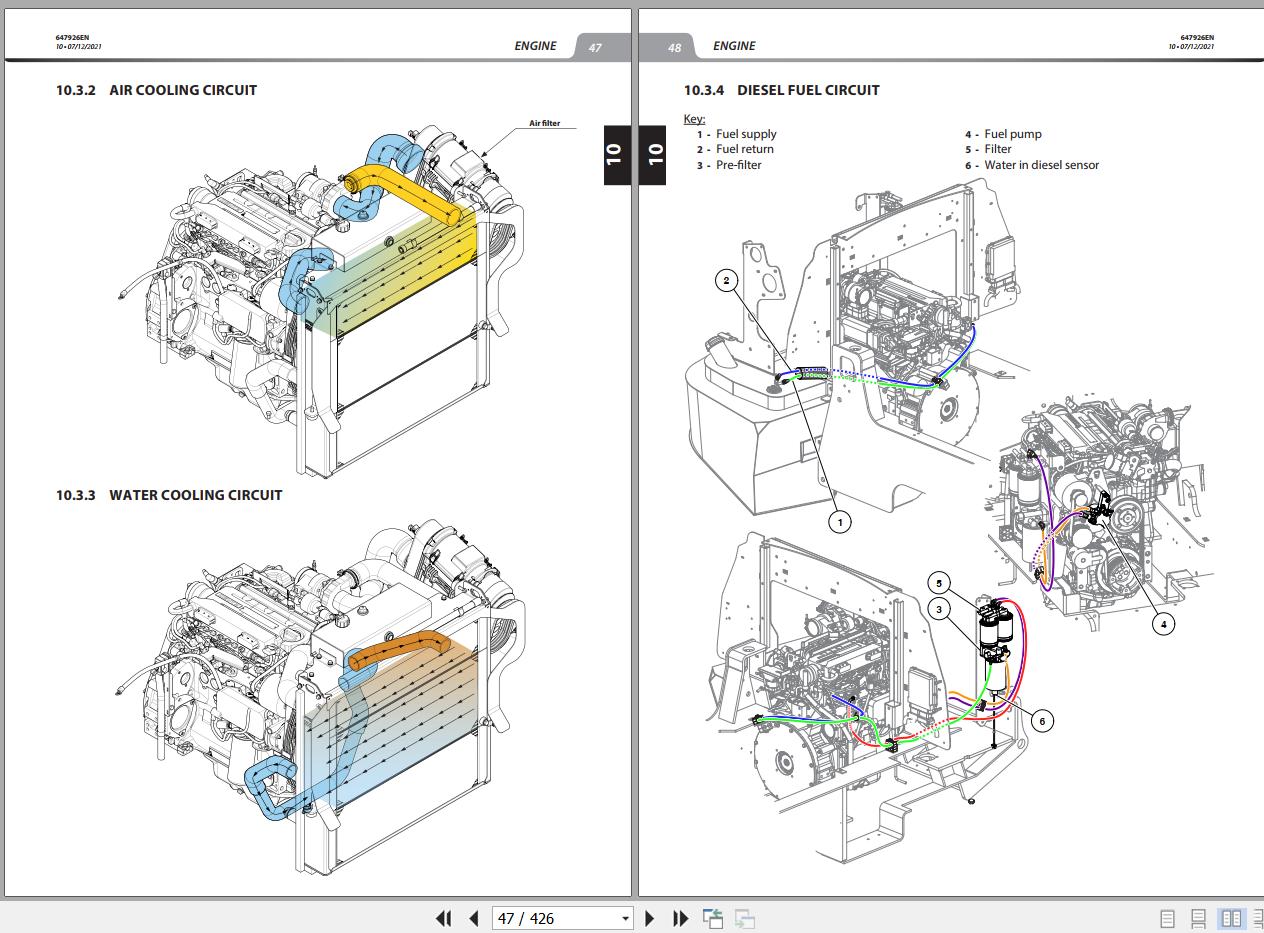Select two-page facing view
The width and height of the screenshot is (1264, 933).
(1232, 918)
